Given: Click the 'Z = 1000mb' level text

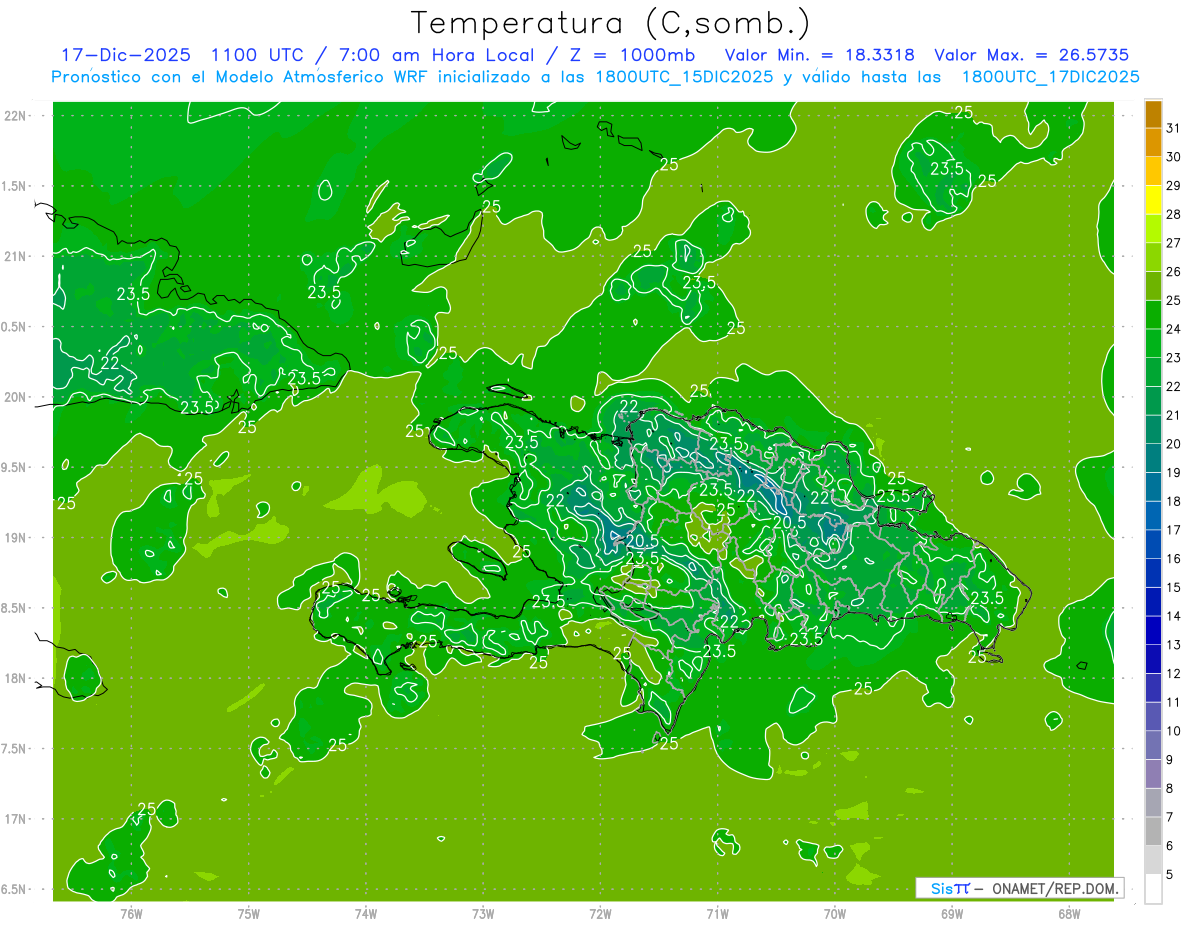Looking at the screenshot, I should click(633, 55).
